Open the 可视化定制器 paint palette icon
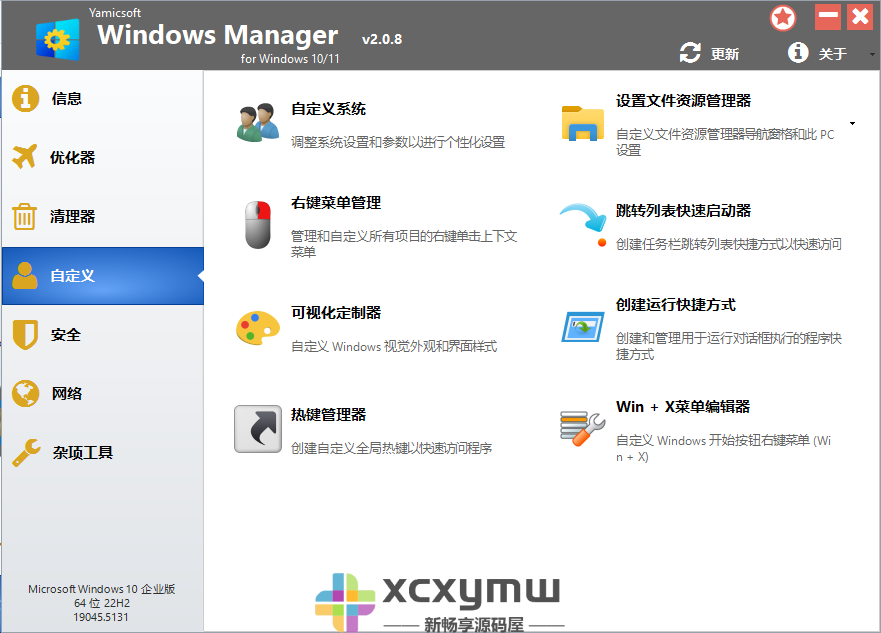This screenshot has width=881, height=633. pos(258,328)
